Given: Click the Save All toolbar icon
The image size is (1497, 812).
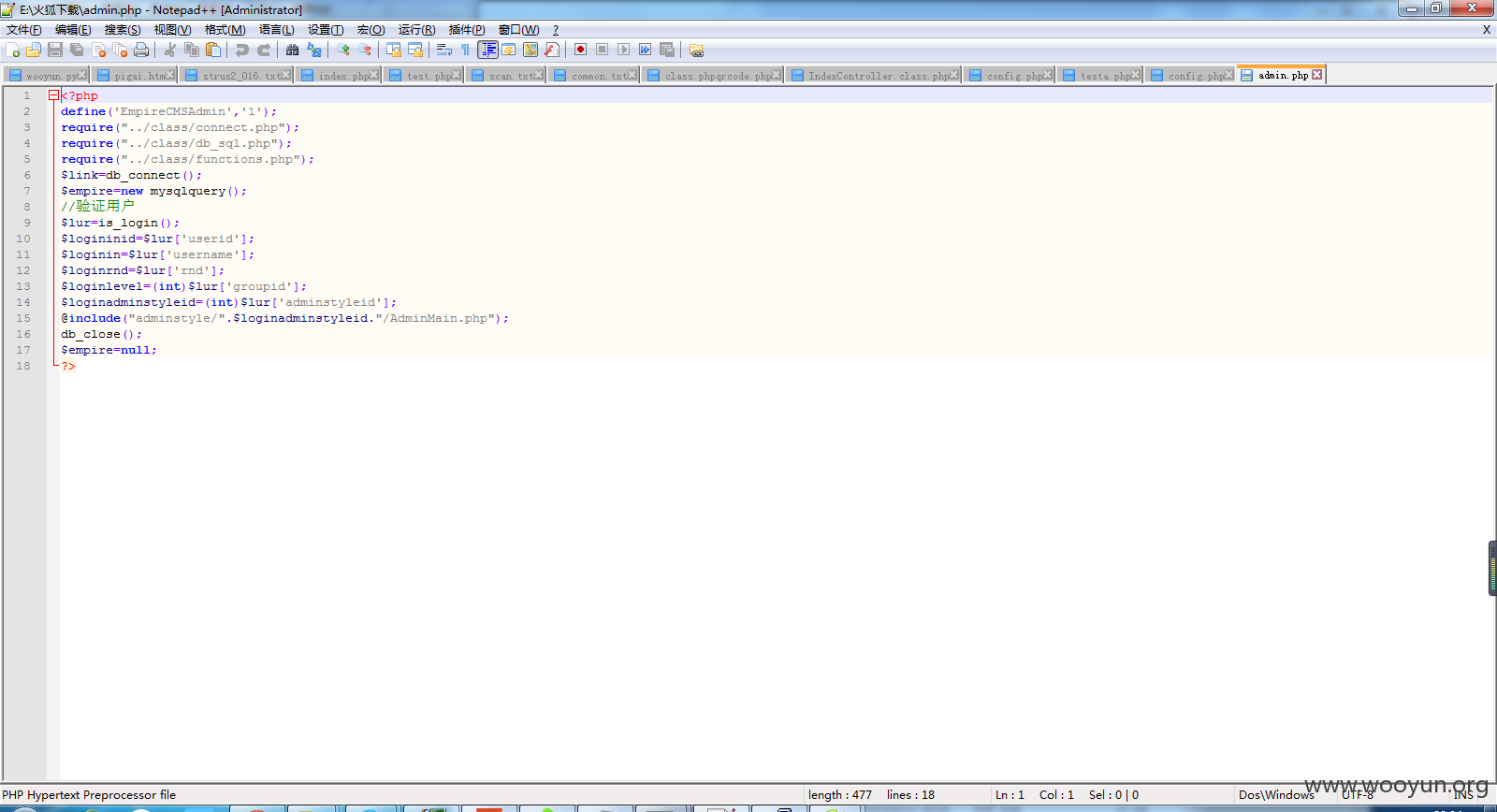Looking at the screenshot, I should 77,50.
